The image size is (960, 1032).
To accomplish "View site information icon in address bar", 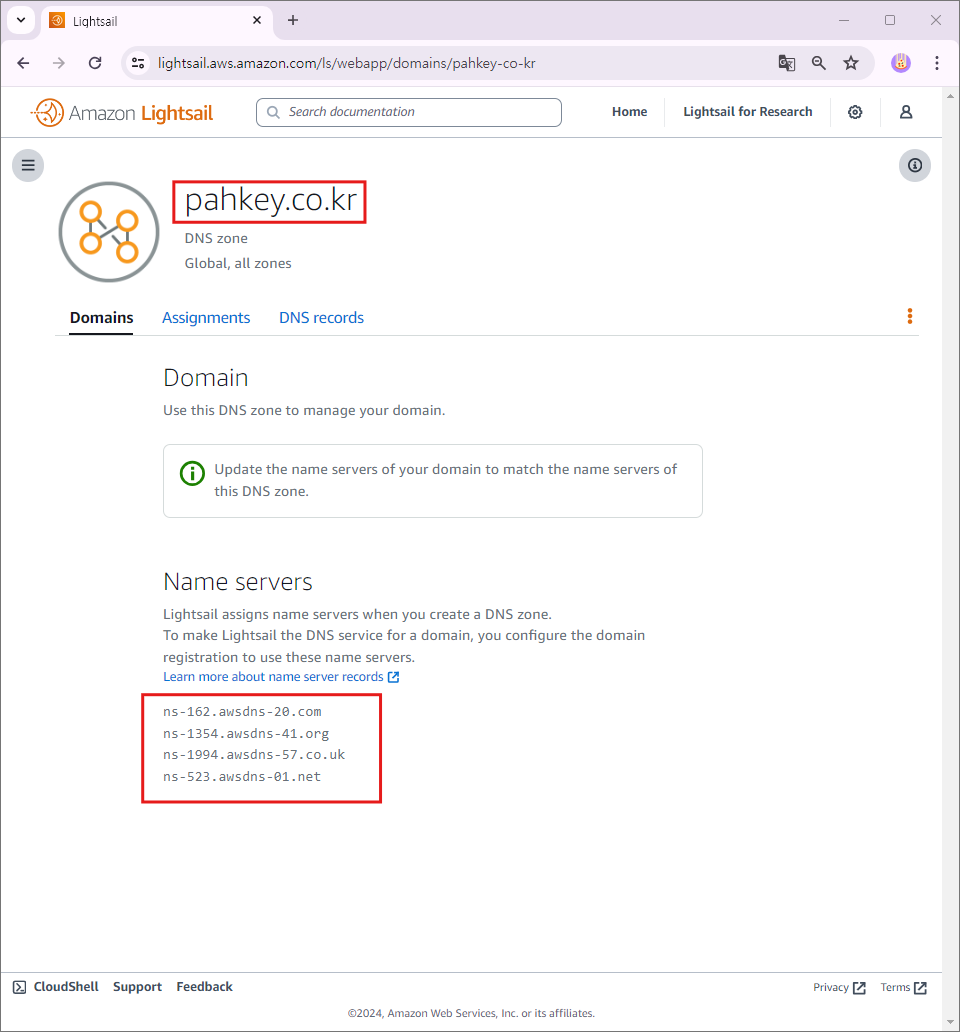I will [138, 63].
